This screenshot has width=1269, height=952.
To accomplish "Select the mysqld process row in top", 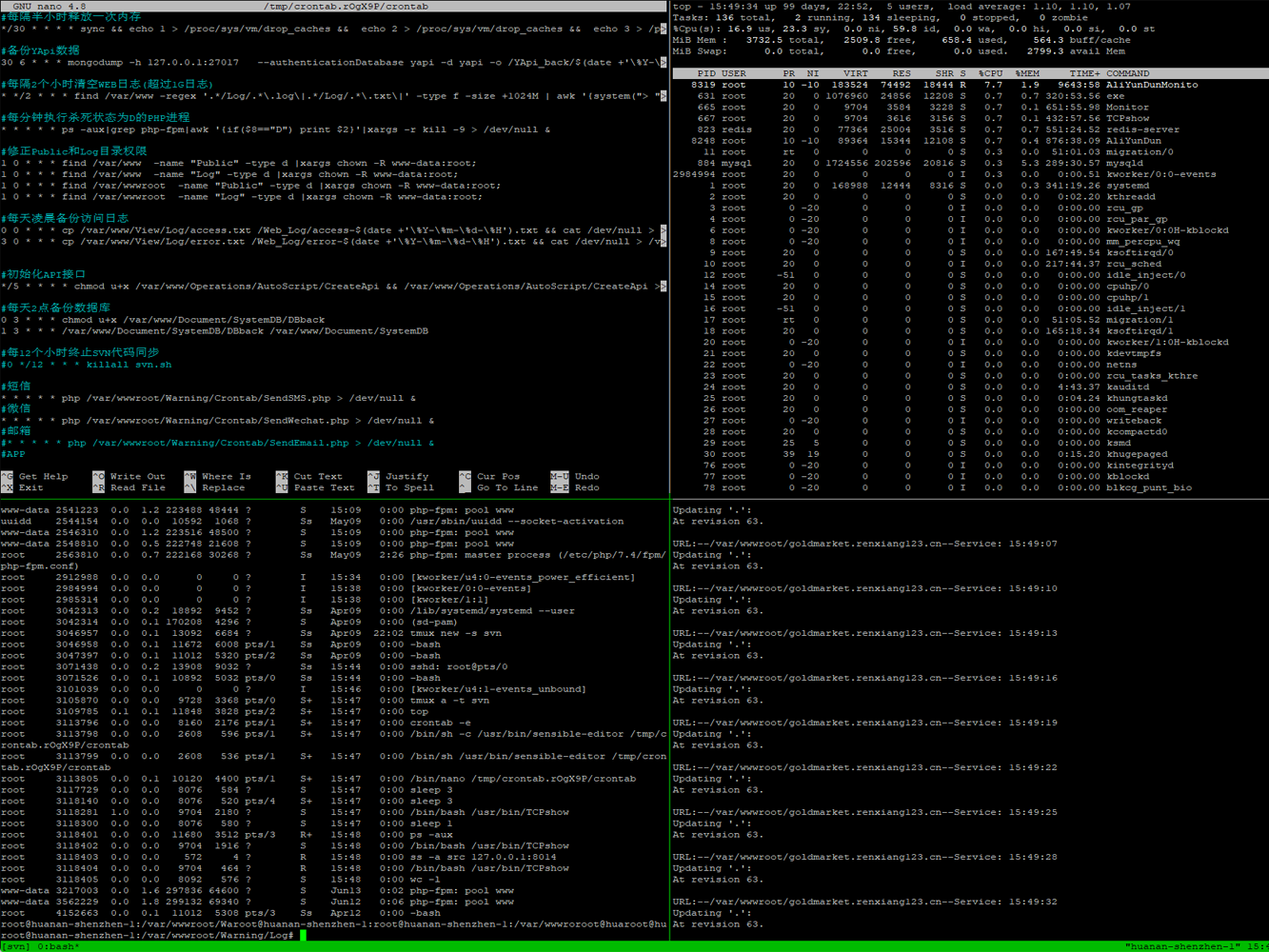I will [x=971, y=163].
